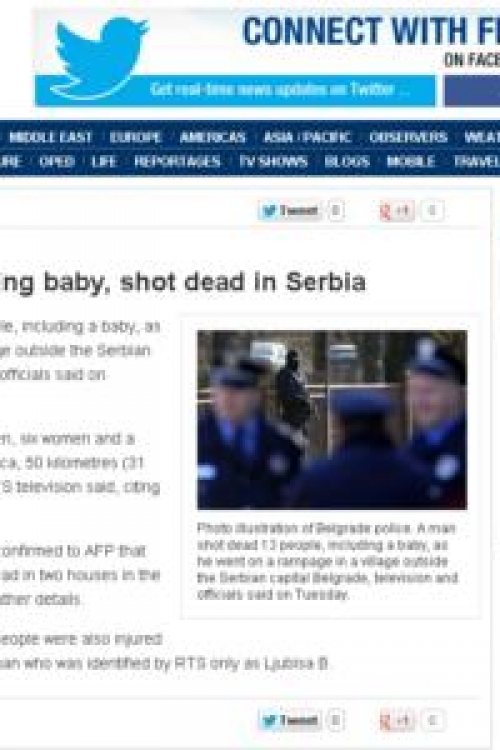Select the Asia / Pacific menu item
The width and height of the screenshot is (500, 750).
click(307, 137)
